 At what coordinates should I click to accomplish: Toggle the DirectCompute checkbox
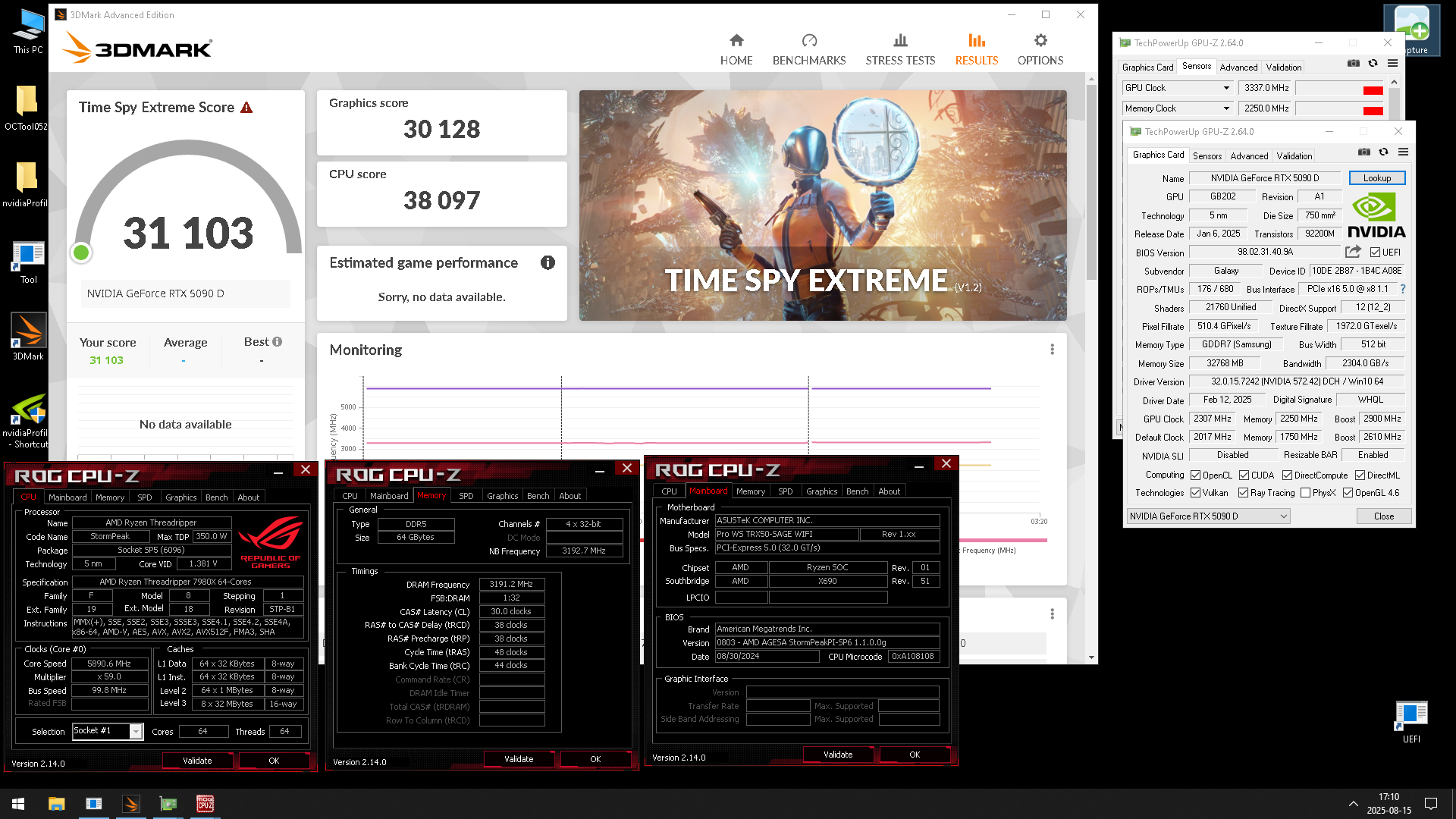click(x=1287, y=475)
